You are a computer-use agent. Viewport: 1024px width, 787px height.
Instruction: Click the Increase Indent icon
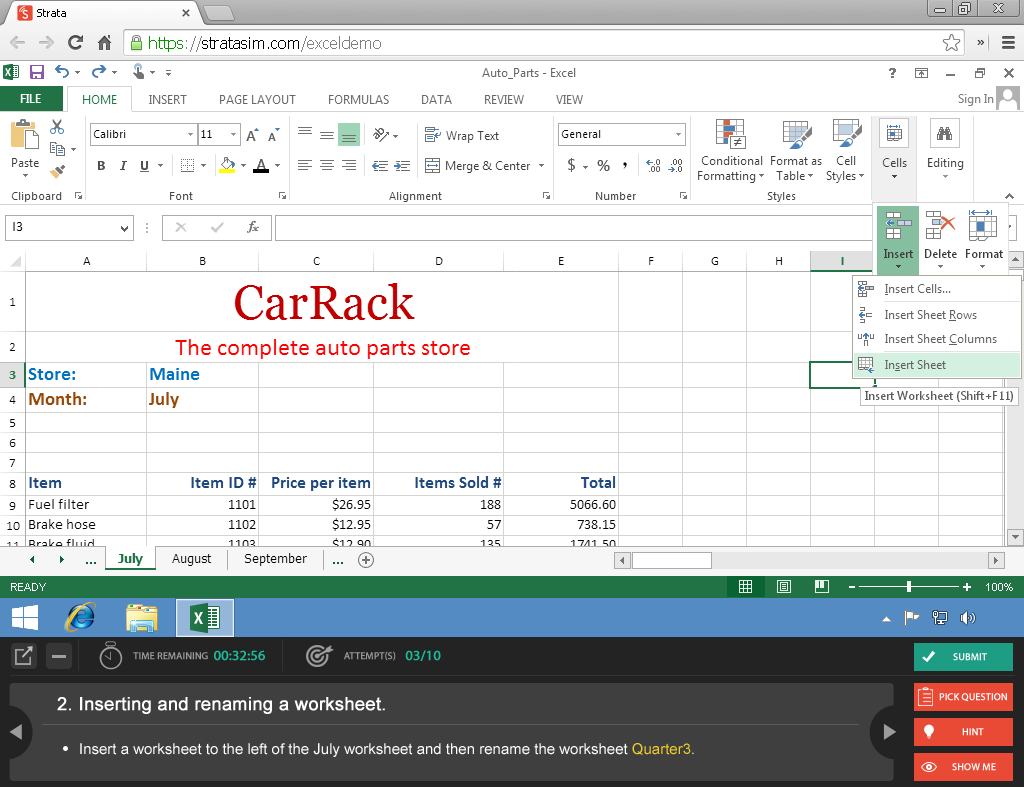point(402,166)
